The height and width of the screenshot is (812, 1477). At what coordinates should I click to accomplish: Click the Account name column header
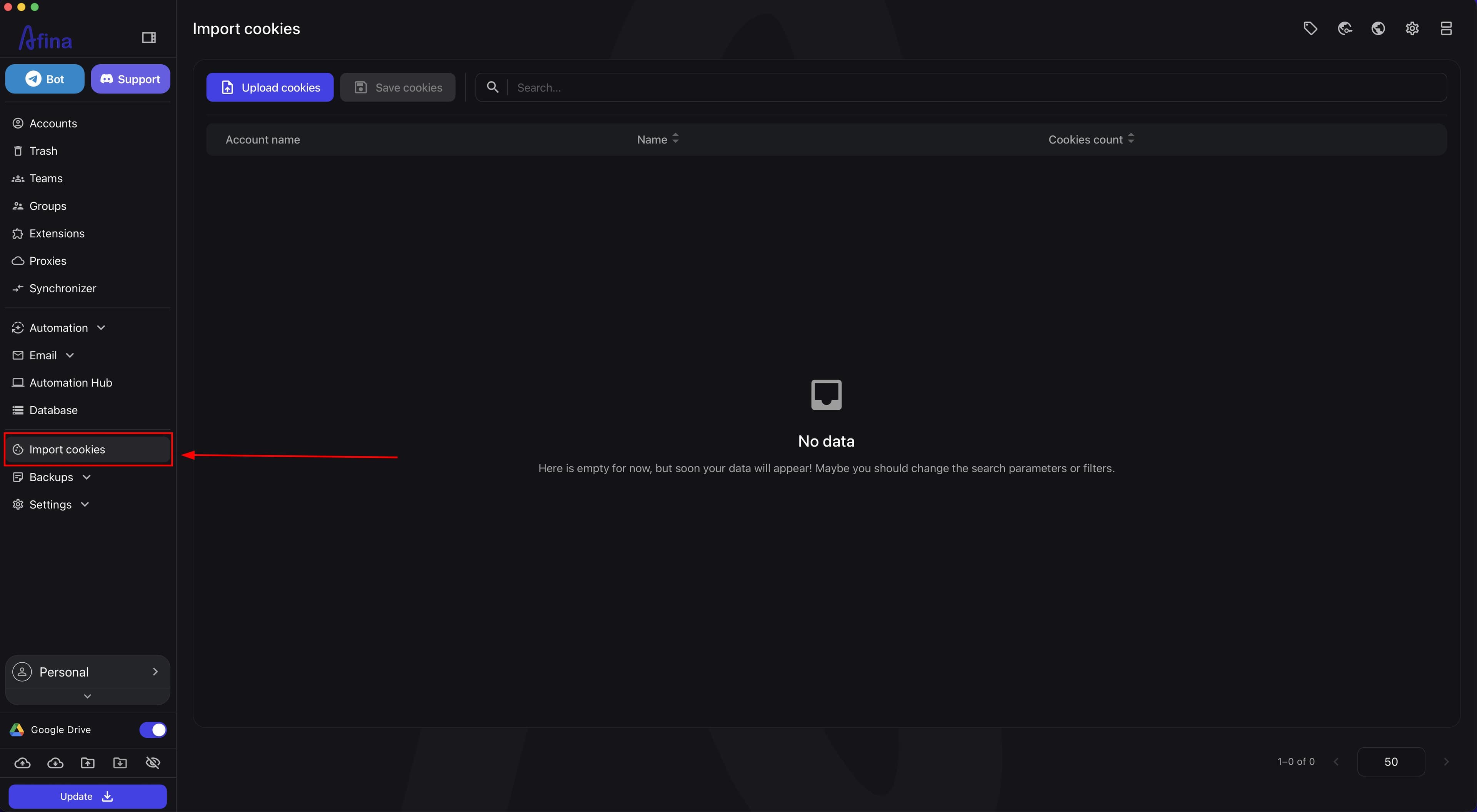pyautogui.click(x=263, y=139)
